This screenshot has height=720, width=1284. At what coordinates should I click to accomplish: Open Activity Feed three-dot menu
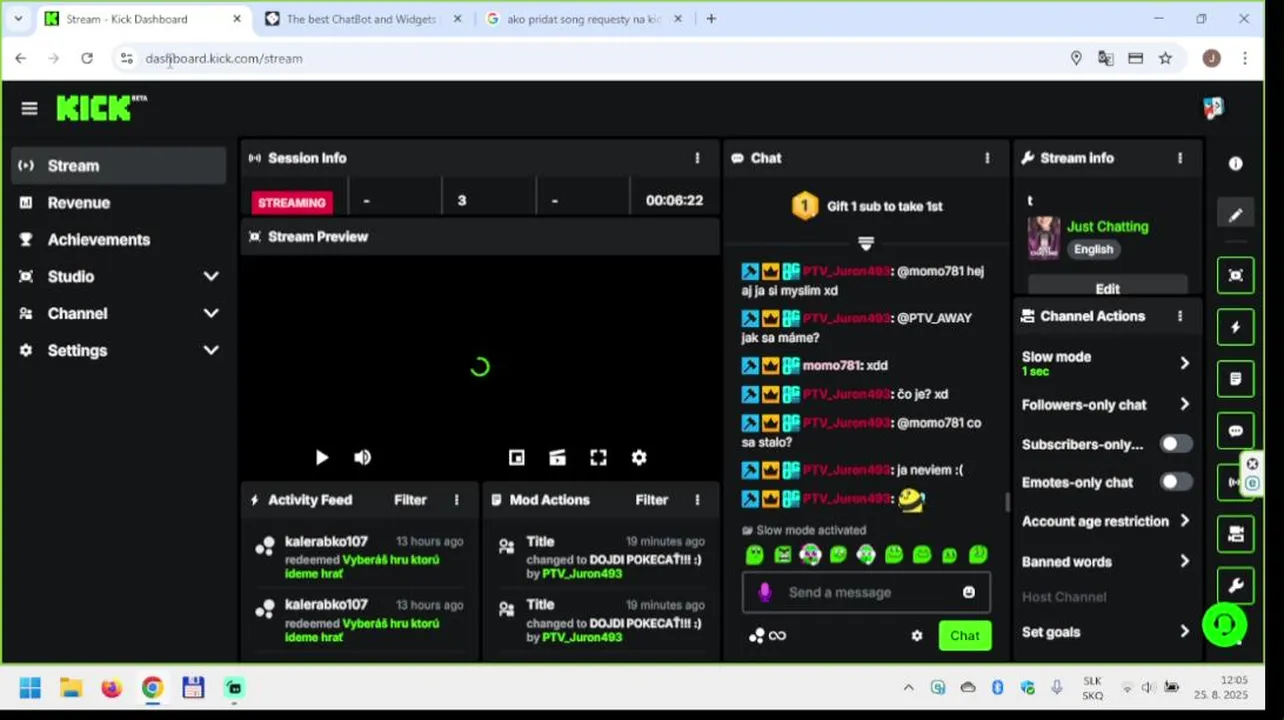tap(457, 500)
